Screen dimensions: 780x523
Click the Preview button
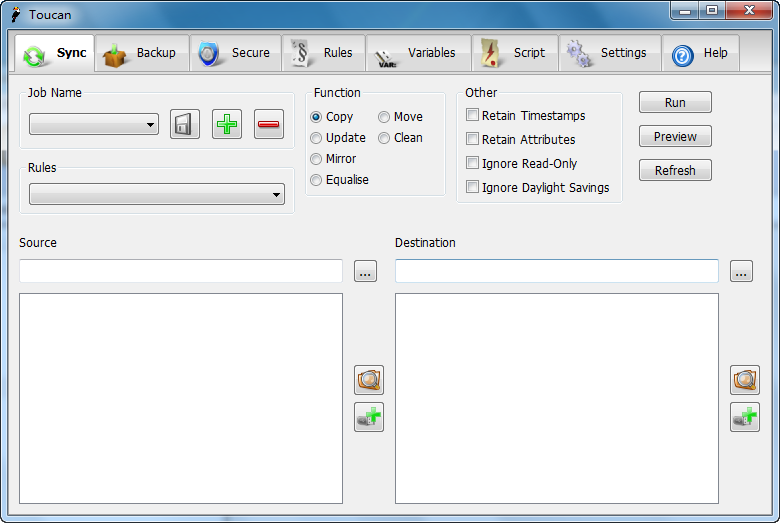coord(675,137)
